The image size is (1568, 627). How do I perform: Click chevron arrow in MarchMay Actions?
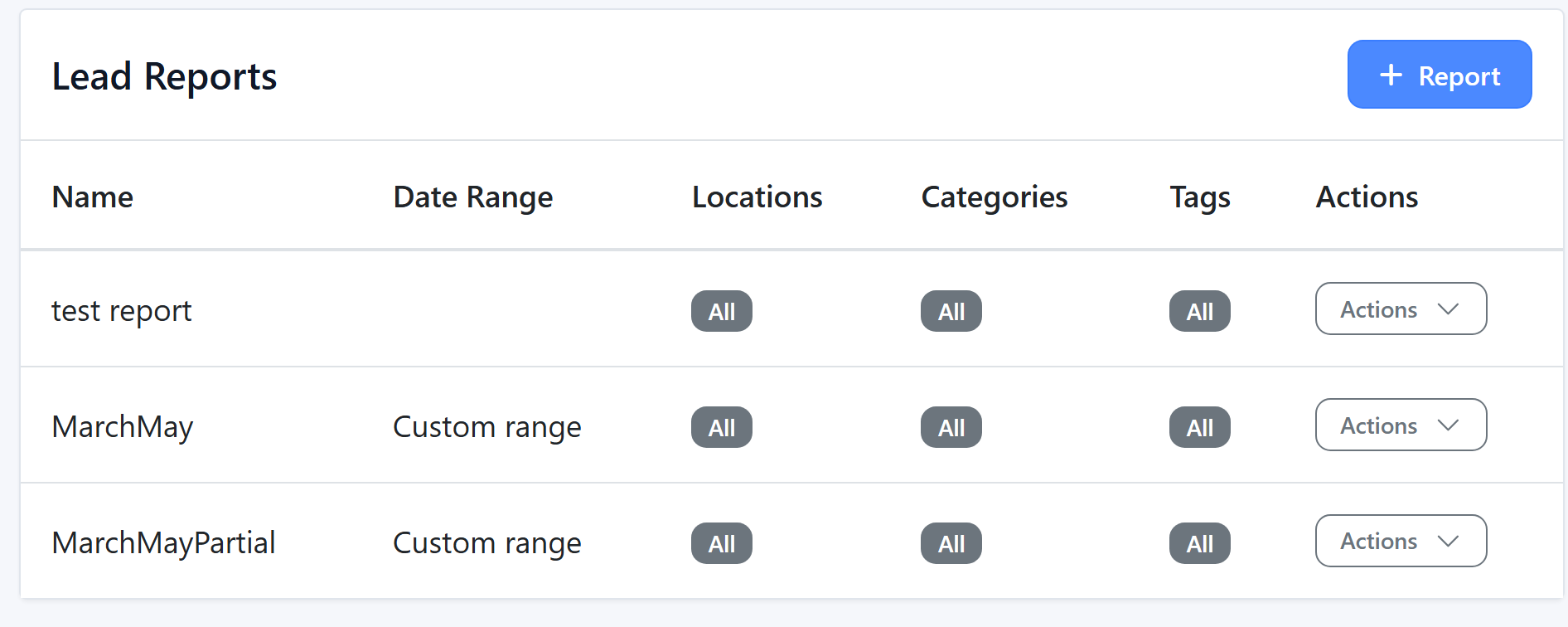point(1448,425)
